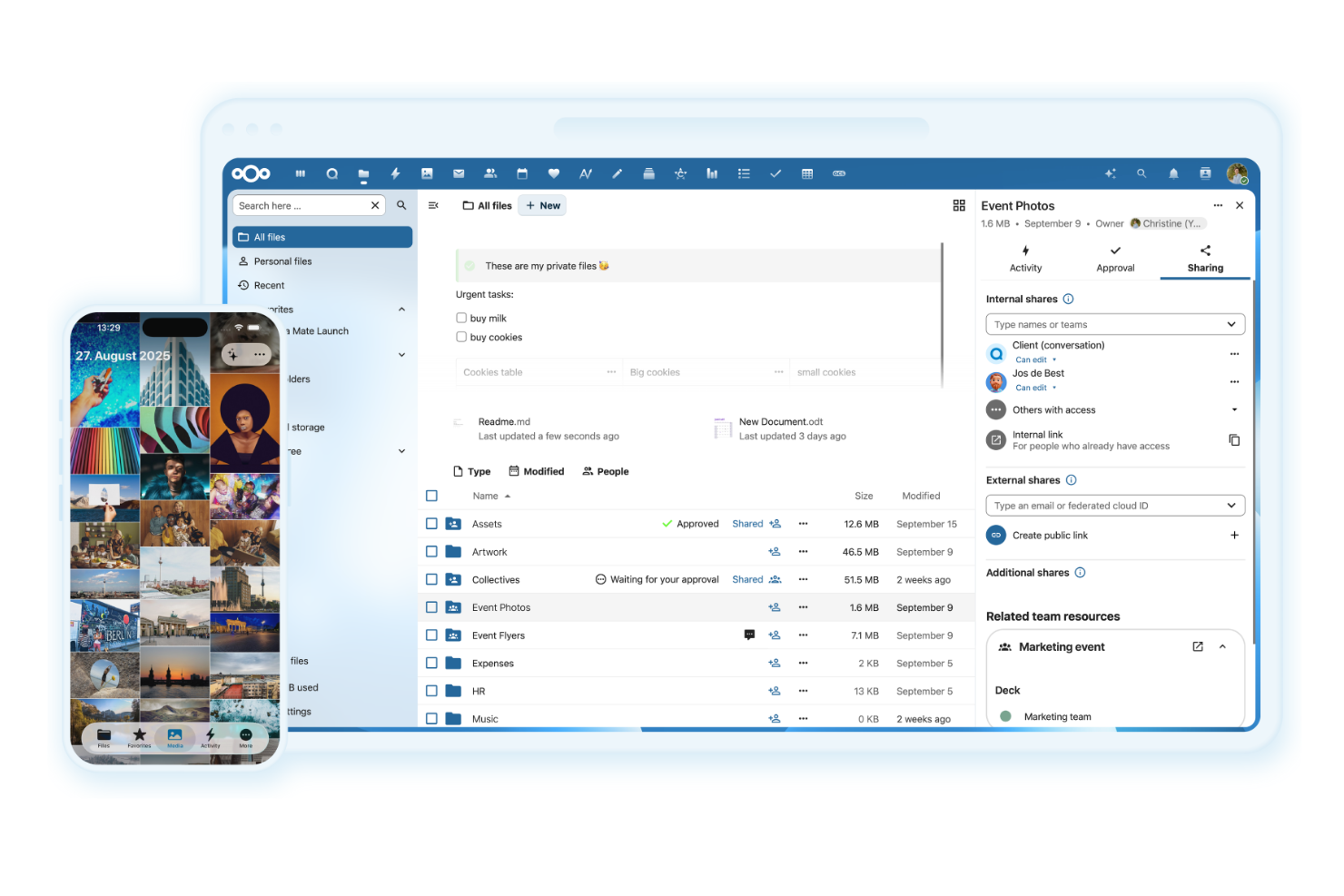Open the 'Can edit' permission dropdown for Jos de Best
The image size is (1344, 896).
coord(1032,387)
